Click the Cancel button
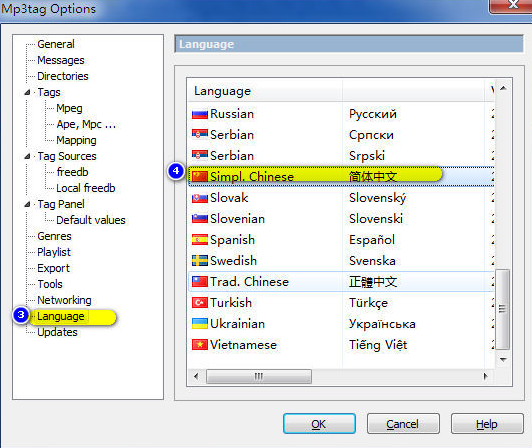 click(x=403, y=424)
